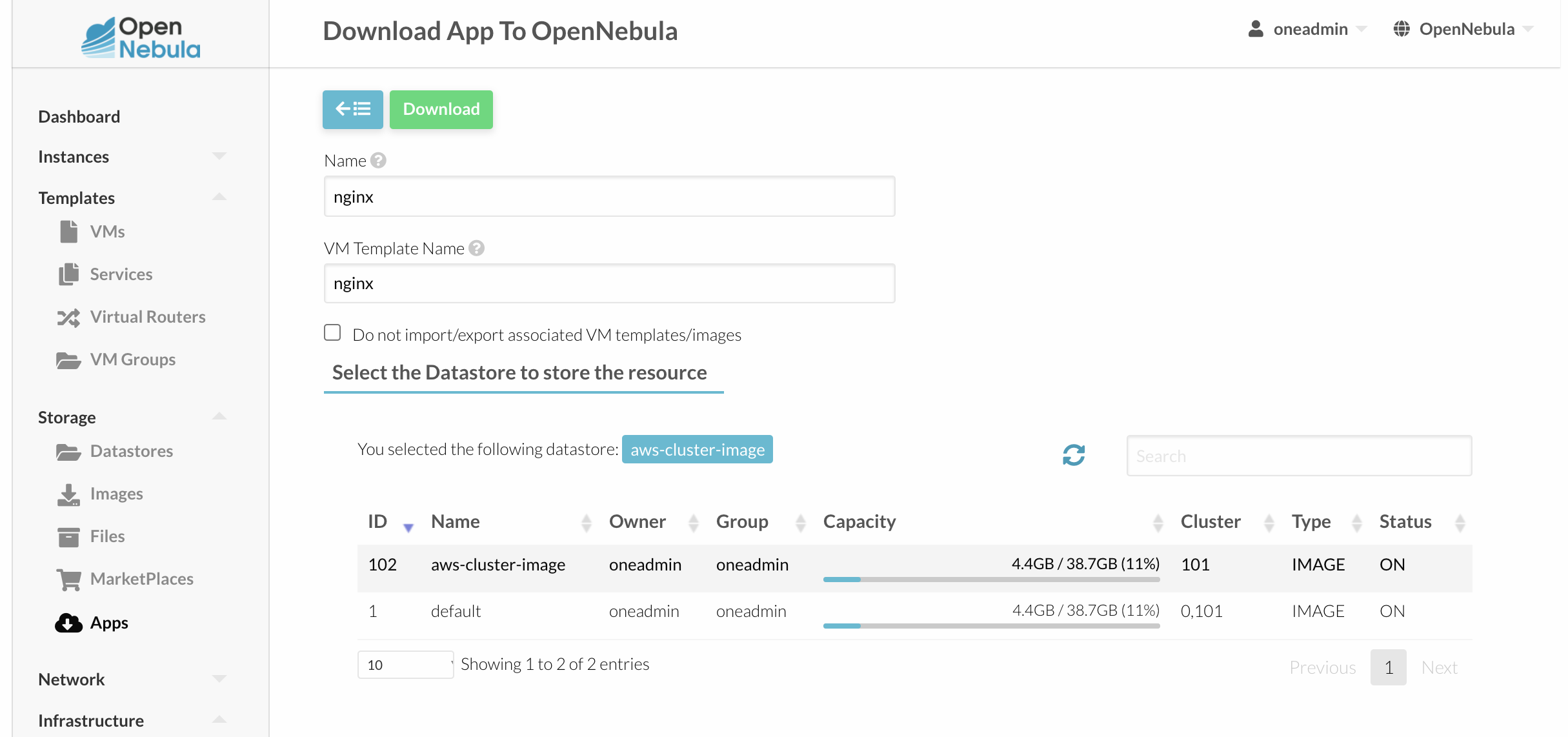Open the OpenNebula zone dropdown
This screenshot has height=737, width=1568.
[1463, 29]
